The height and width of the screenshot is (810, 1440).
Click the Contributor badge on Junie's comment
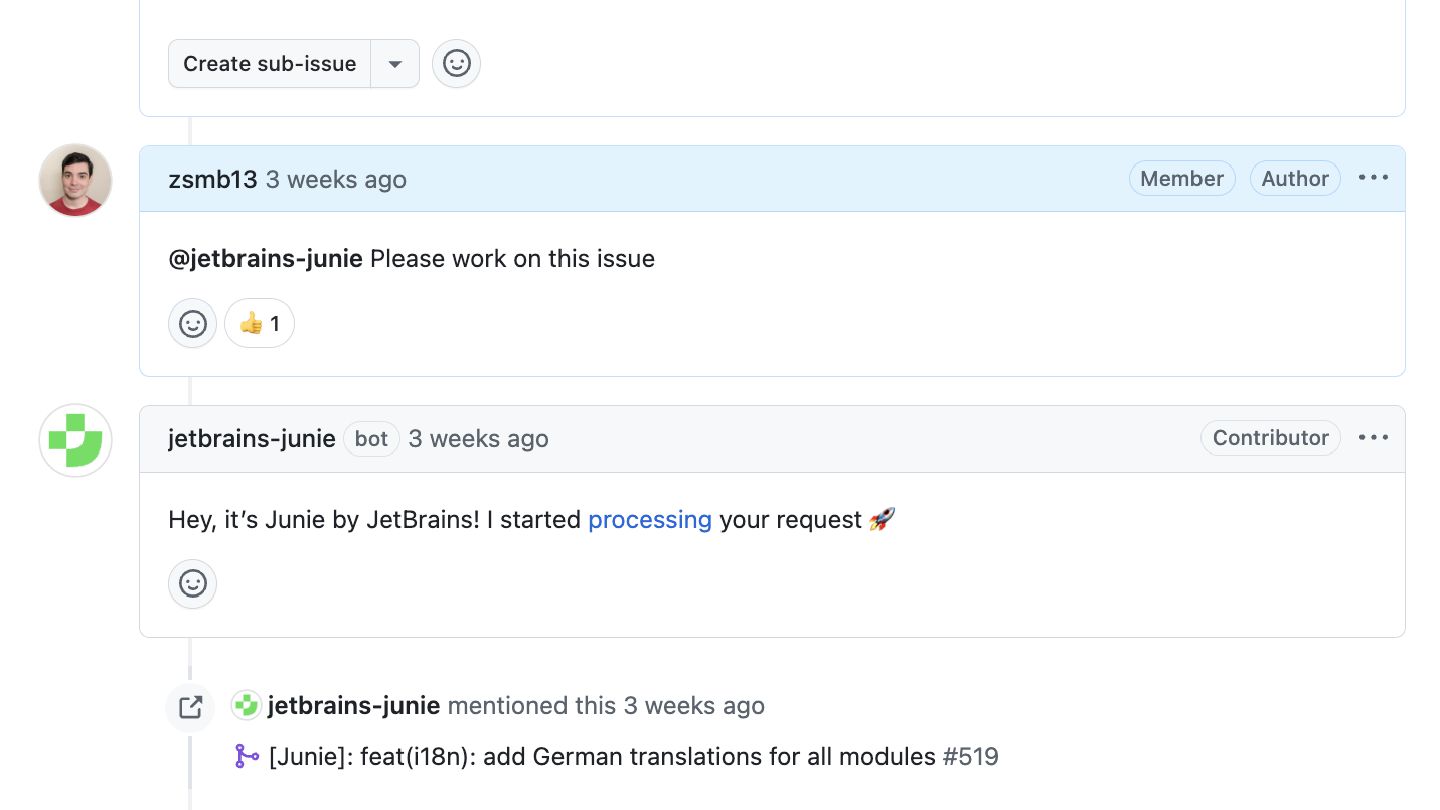click(x=1270, y=438)
